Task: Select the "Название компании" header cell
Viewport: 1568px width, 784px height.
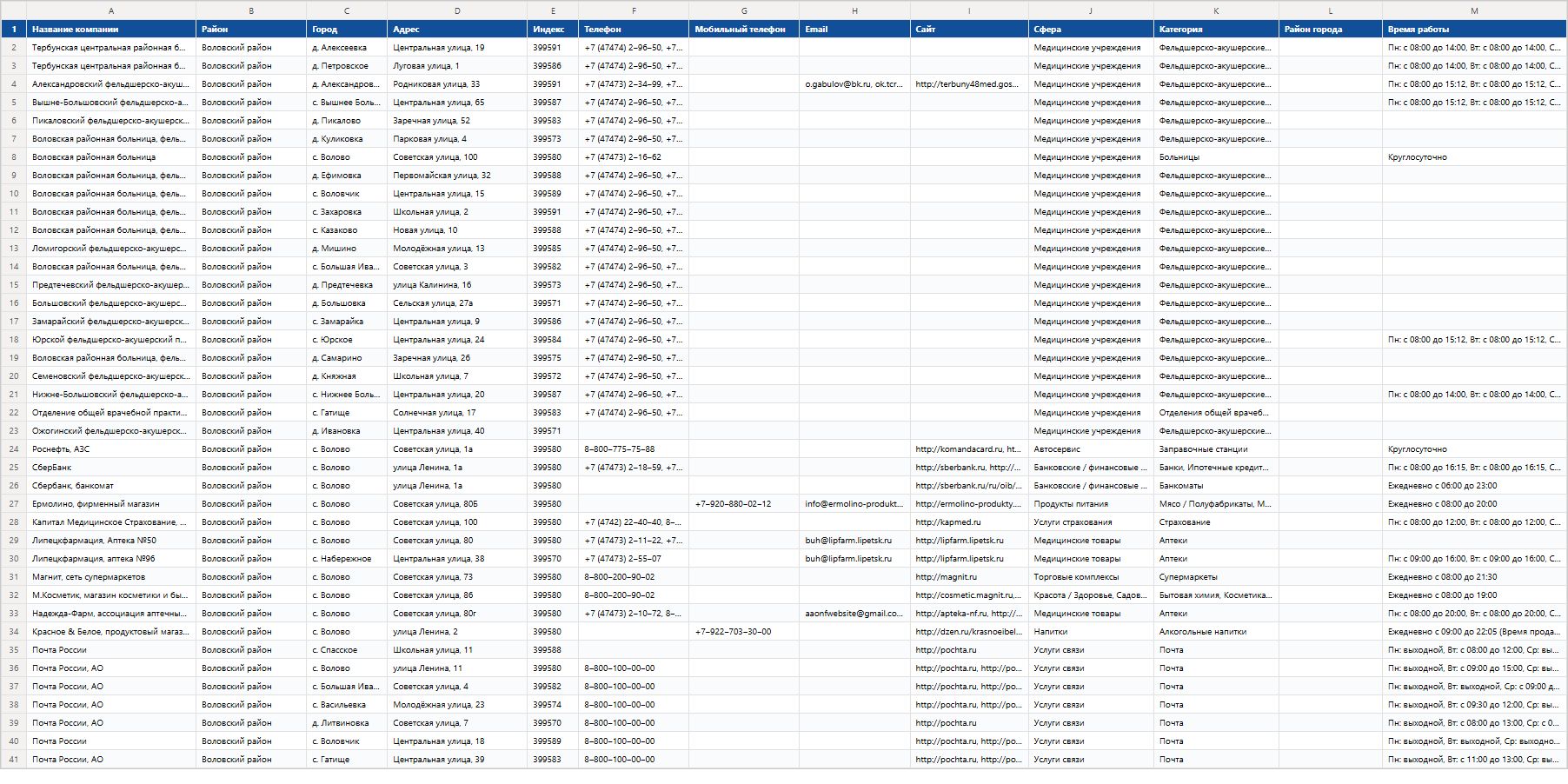Action: [x=111, y=30]
